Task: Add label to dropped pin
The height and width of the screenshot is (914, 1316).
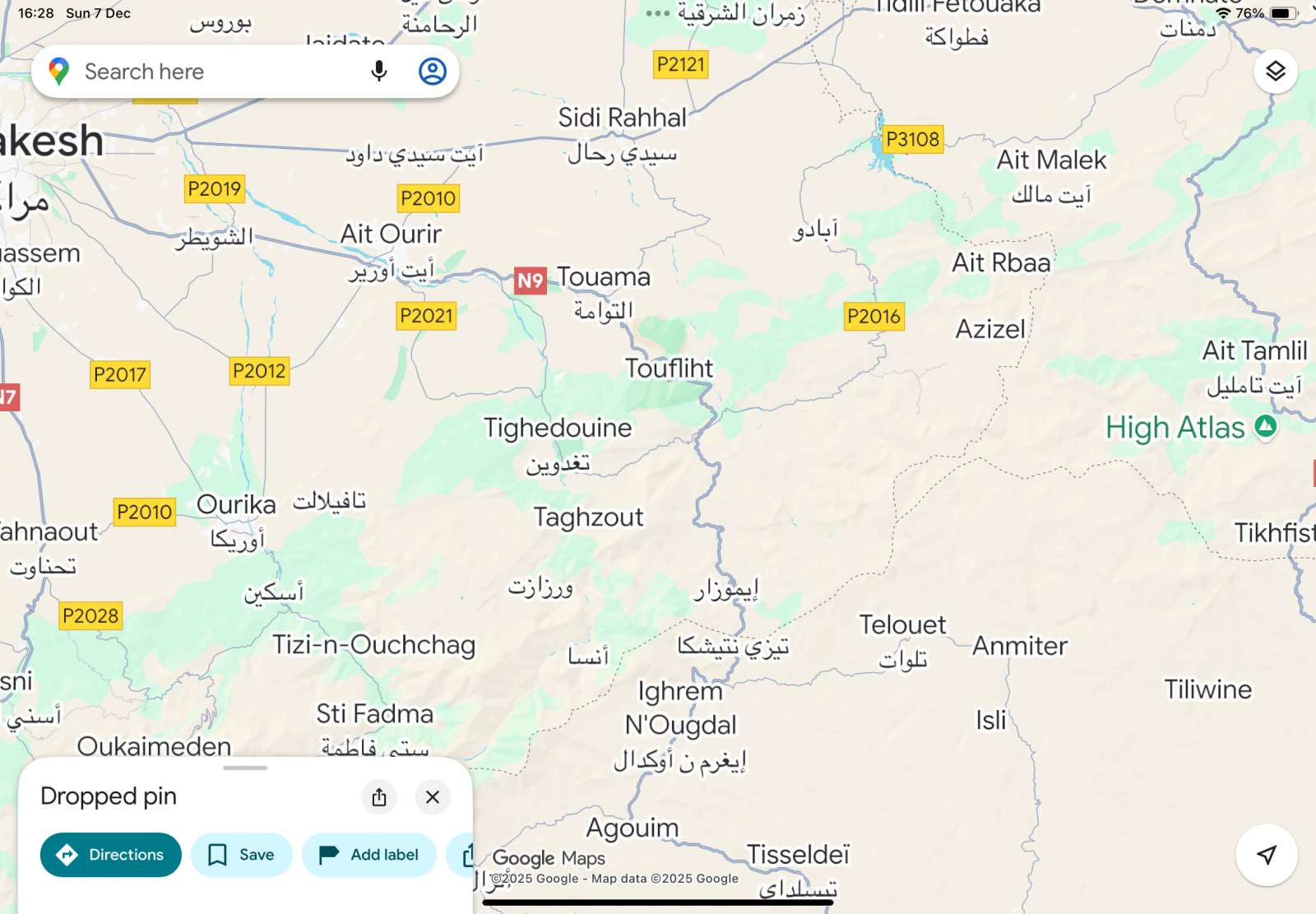Action: click(368, 855)
